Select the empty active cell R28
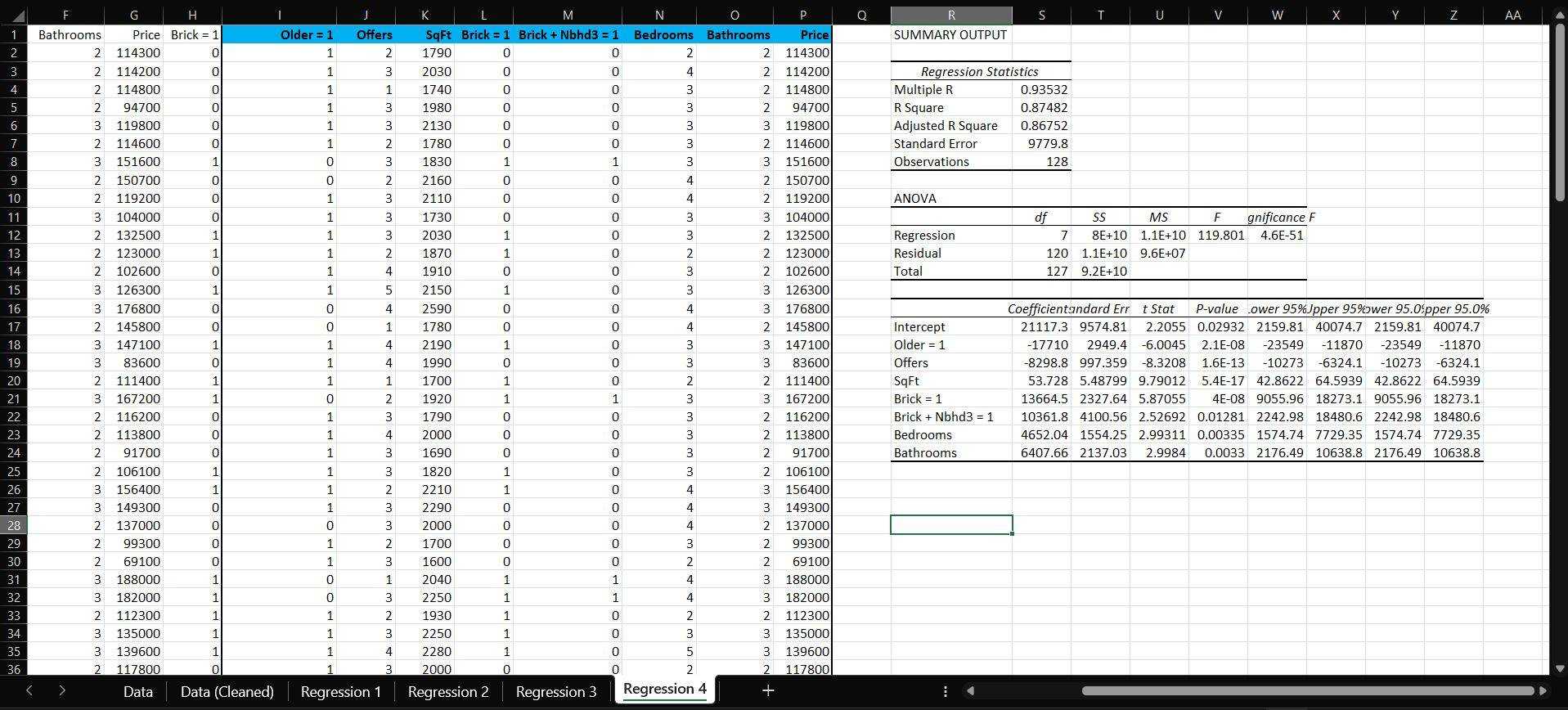The width and height of the screenshot is (1568, 710). 951,525
